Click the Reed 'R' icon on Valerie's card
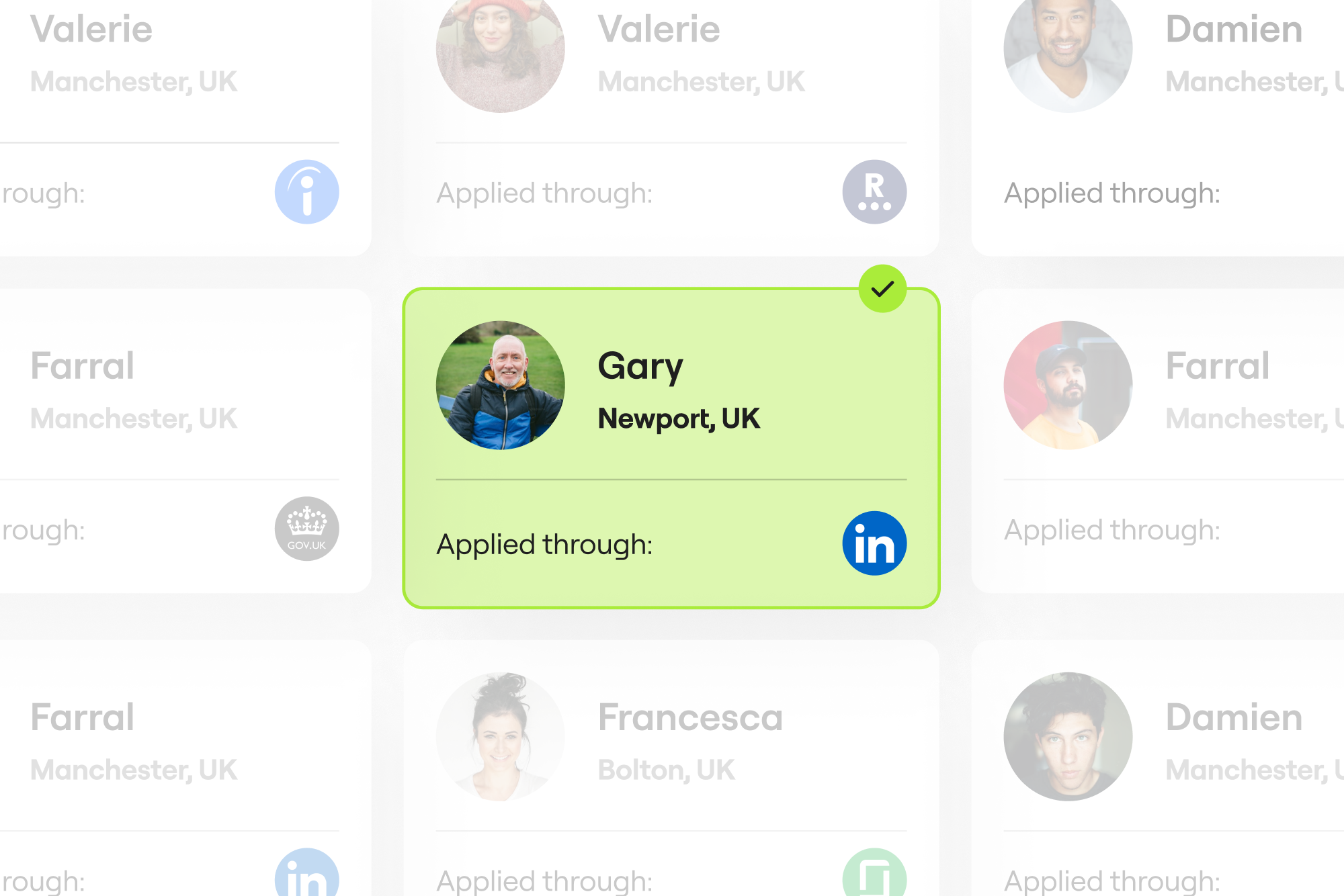Viewport: 1344px width, 896px height. point(874,192)
